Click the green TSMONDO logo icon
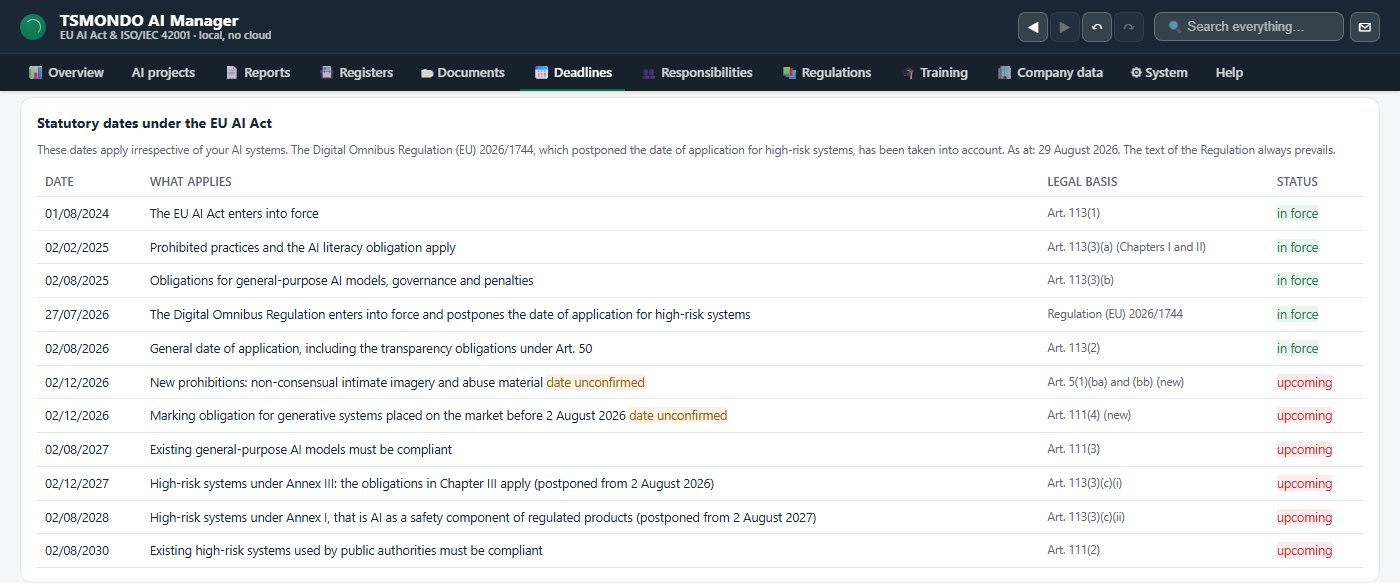 point(33,27)
